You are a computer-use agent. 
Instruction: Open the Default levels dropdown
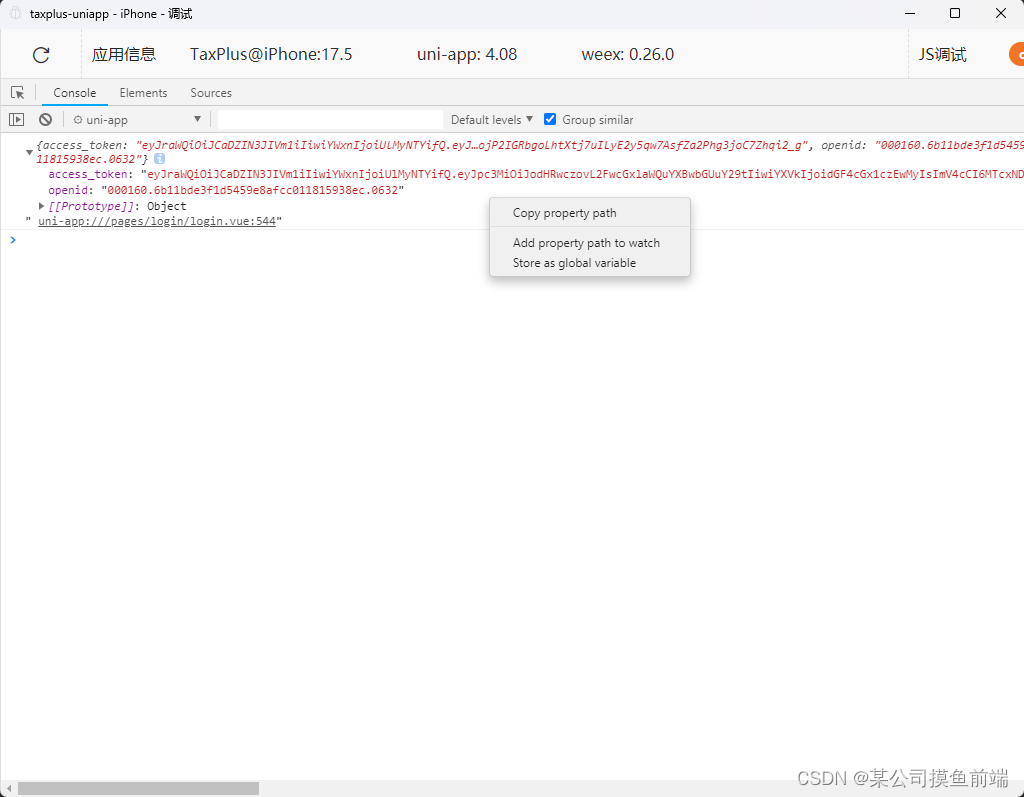[490, 118]
